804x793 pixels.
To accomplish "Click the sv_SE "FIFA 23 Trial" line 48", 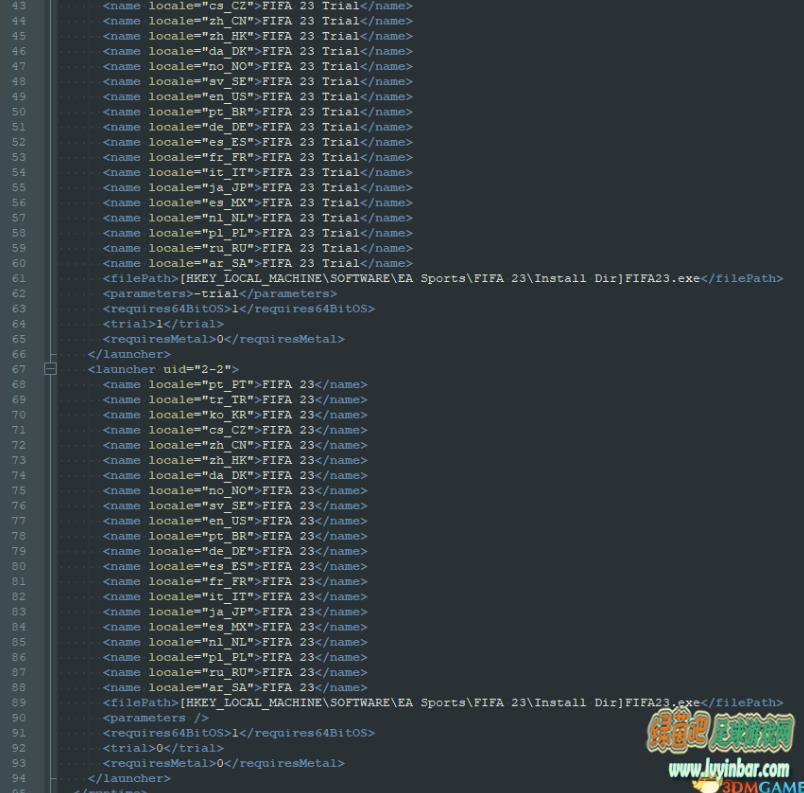I will click(258, 82).
